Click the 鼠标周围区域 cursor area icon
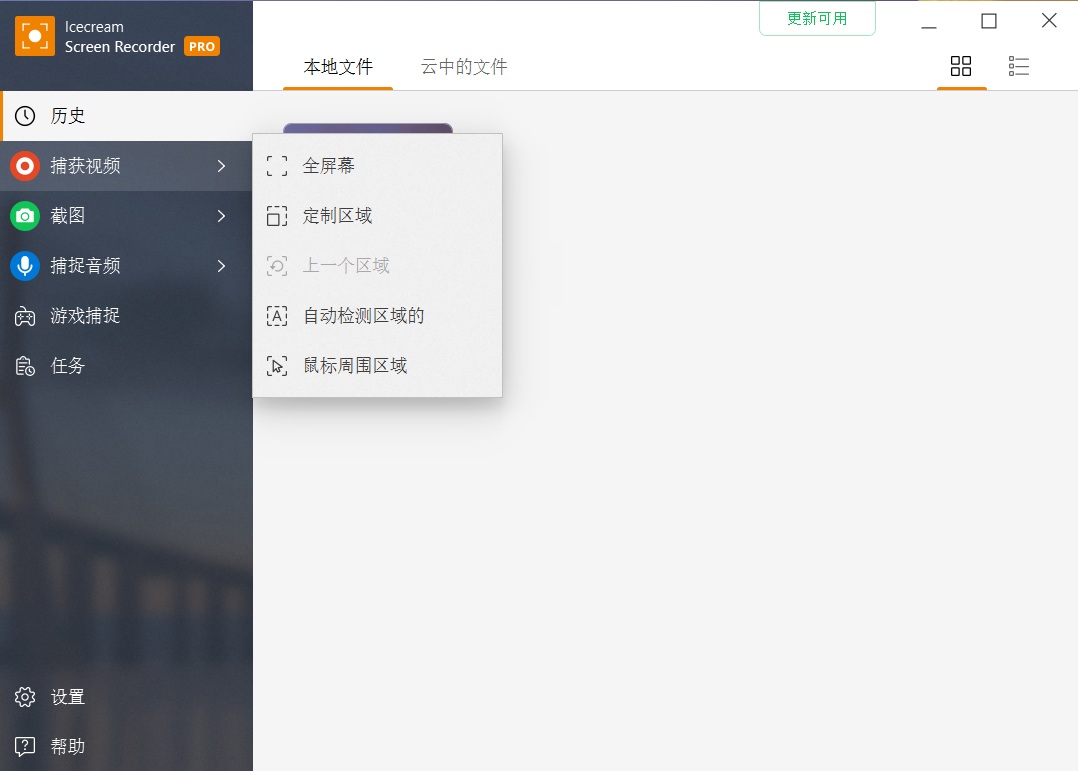 coord(277,366)
